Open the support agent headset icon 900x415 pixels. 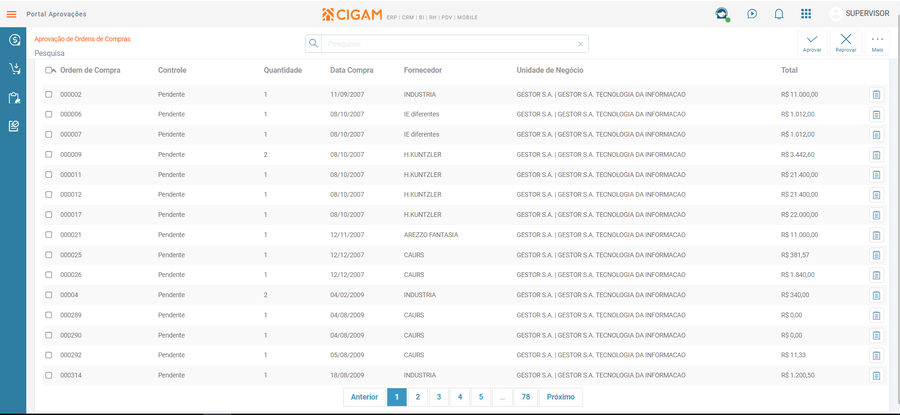(x=721, y=14)
